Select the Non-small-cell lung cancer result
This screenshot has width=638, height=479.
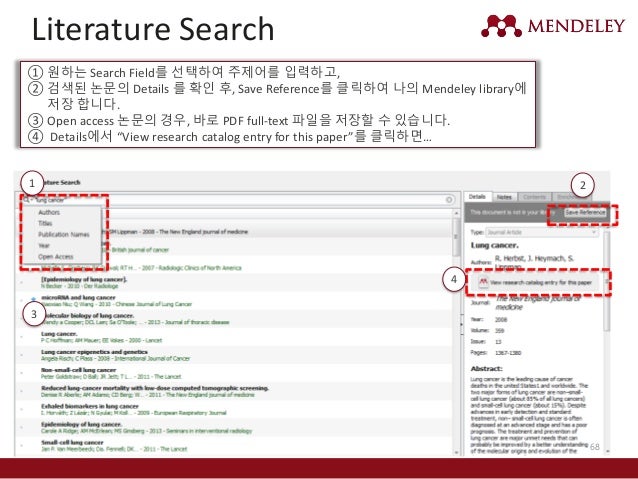tap(236, 373)
